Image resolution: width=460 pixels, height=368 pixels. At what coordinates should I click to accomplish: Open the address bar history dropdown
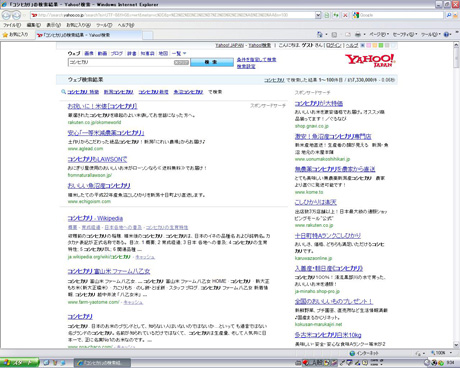[x=318, y=15]
